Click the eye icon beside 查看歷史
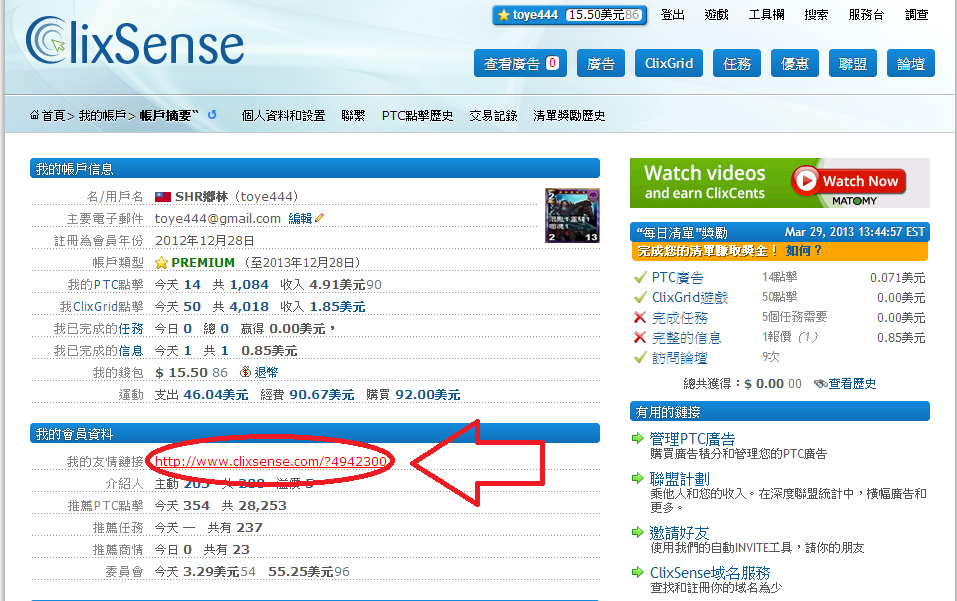This screenshot has width=957, height=601. (820, 384)
